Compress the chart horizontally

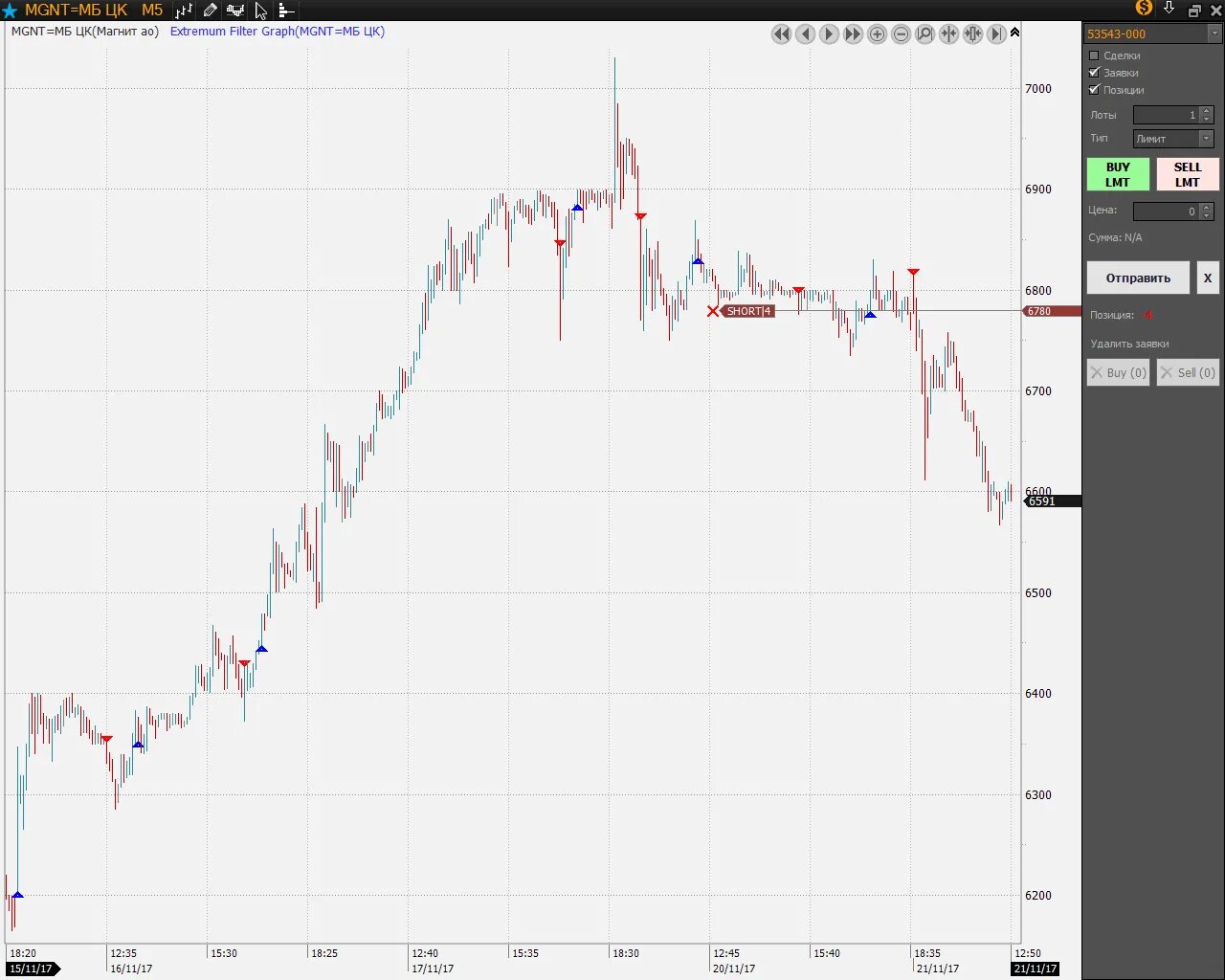tap(948, 34)
